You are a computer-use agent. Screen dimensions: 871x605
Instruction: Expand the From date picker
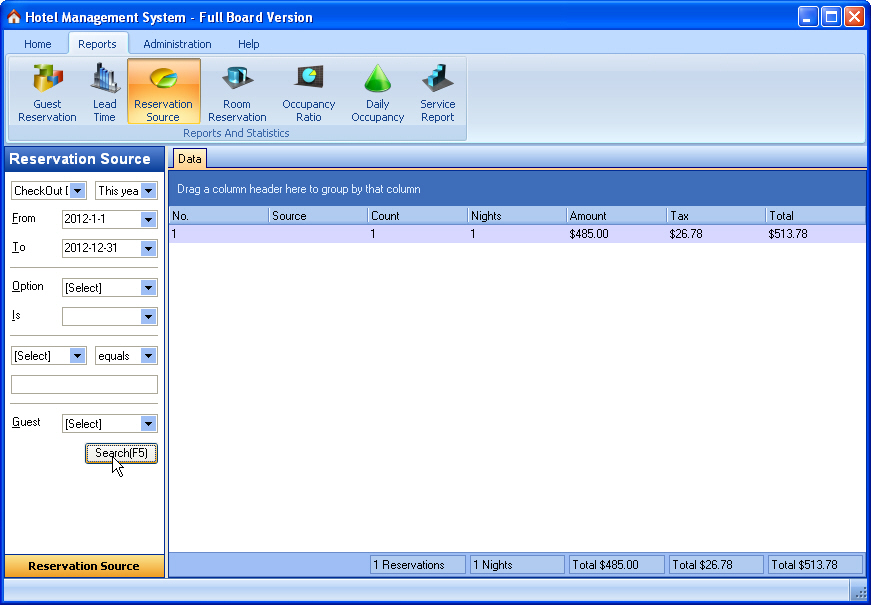[149, 220]
